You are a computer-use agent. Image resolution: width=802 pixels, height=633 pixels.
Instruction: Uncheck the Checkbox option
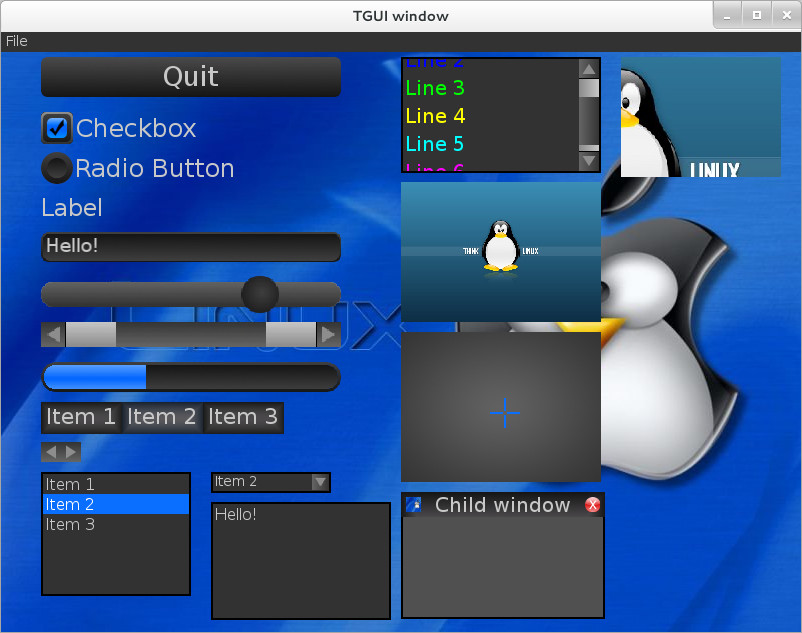(x=57, y=128)
